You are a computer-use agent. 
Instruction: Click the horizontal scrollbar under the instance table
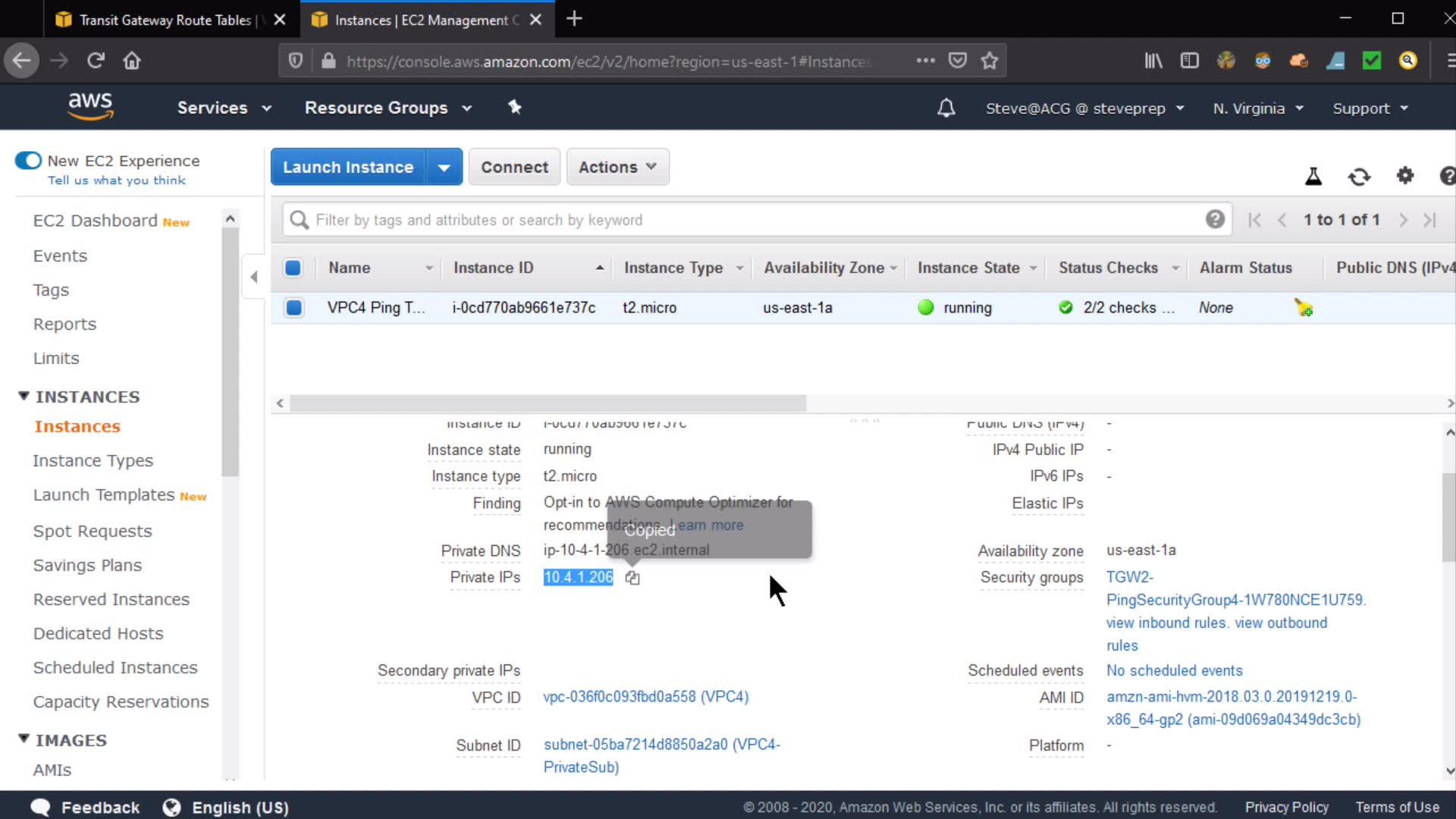coord(548,403)
